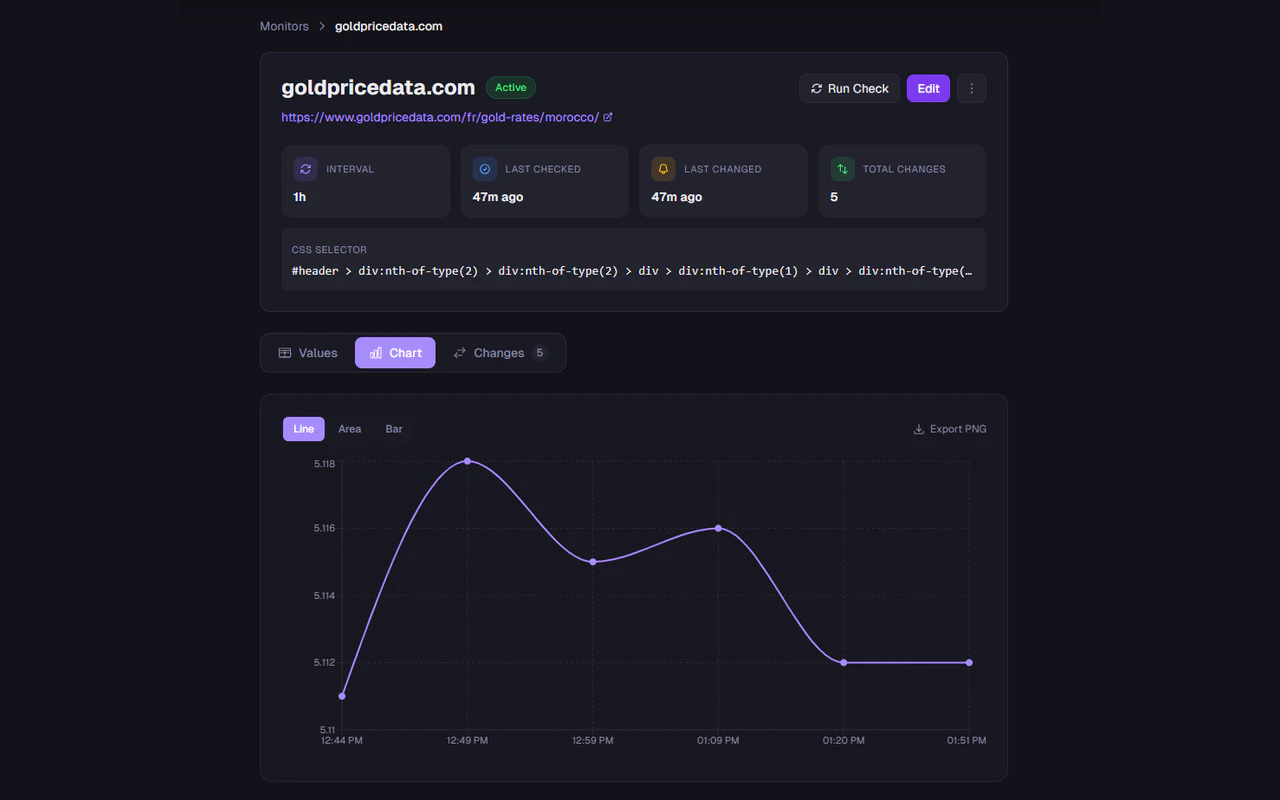Click the 5.112 y-axis label
The image size is (1280, 800).
[x=324, y=663]
